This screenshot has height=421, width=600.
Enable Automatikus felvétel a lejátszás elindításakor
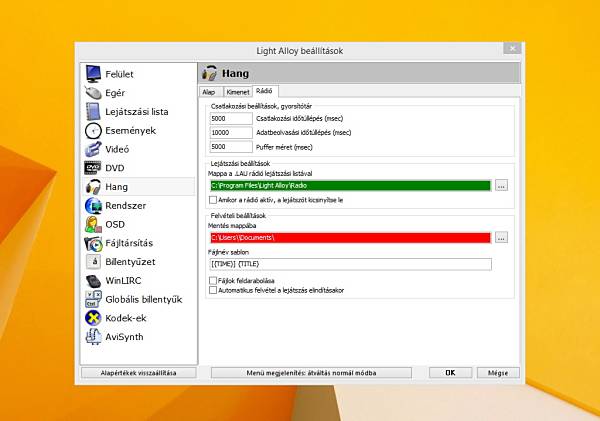pyautogui.click(x=213, y=290)
